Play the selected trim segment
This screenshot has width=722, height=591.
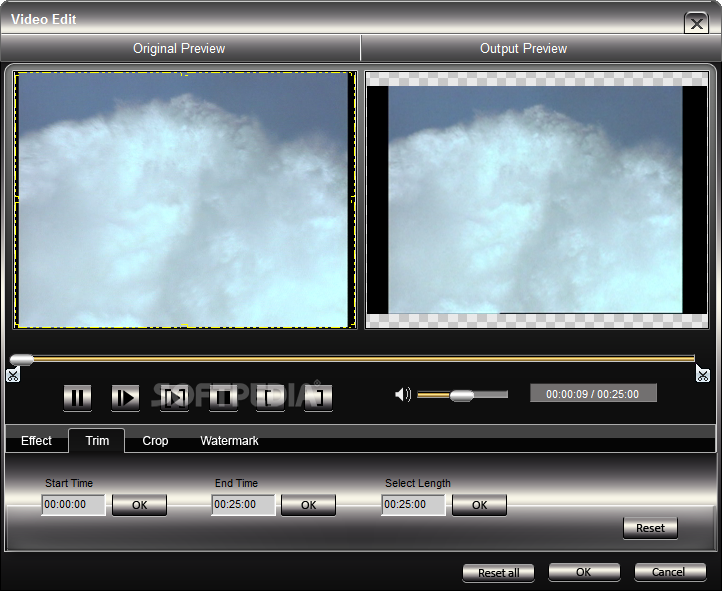pyautogui.click(x=174, y=398)
